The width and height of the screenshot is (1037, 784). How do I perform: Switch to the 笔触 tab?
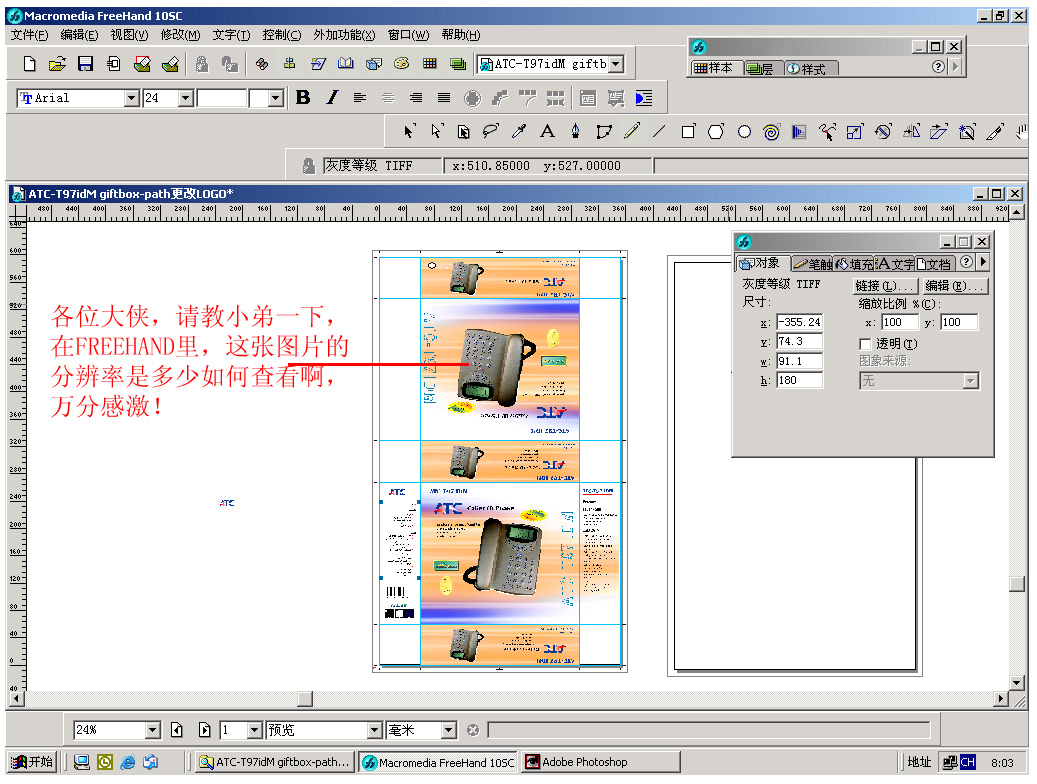pyautogui.click(x=813, y=264)
